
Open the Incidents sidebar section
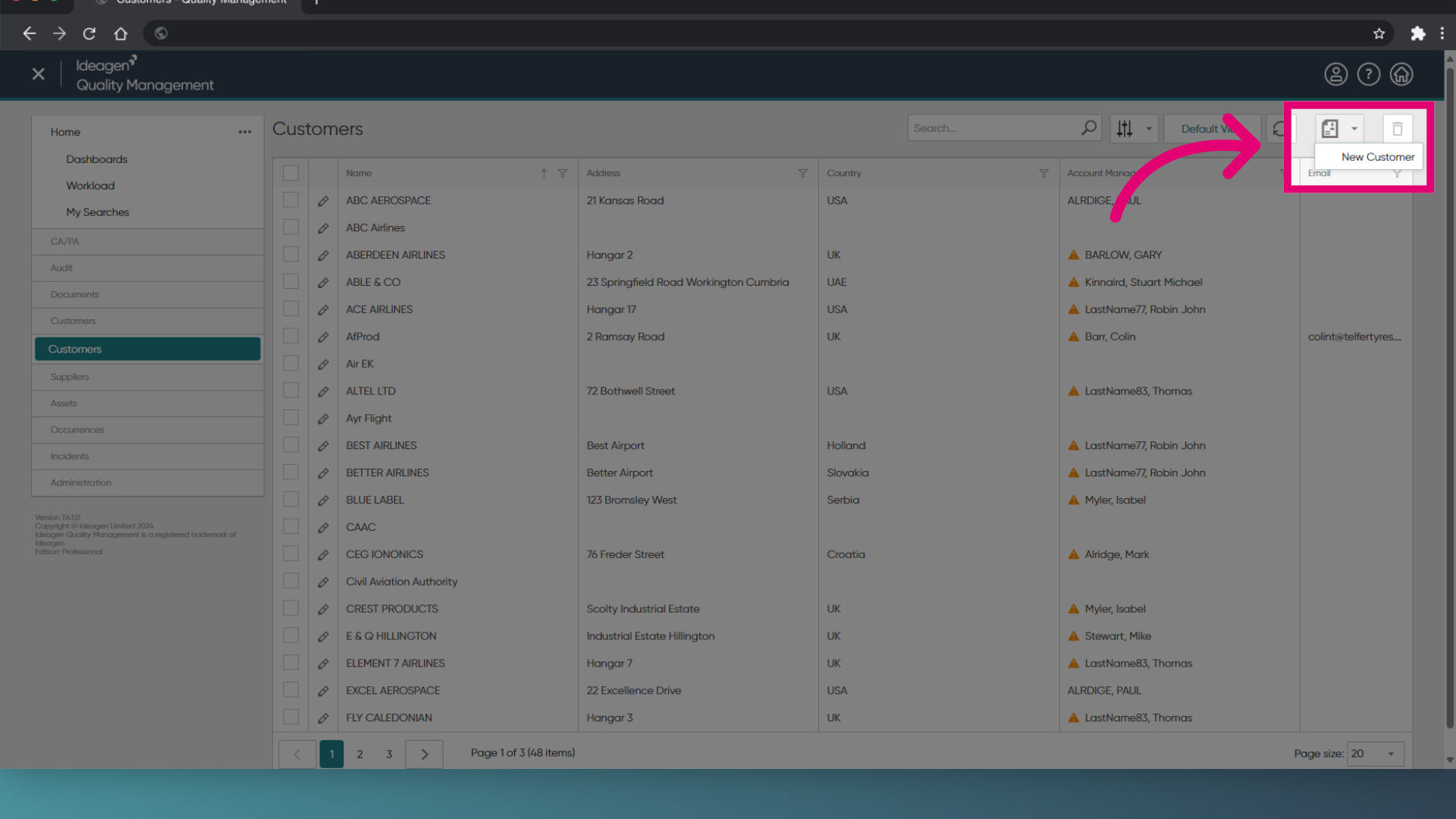(148, 457)
